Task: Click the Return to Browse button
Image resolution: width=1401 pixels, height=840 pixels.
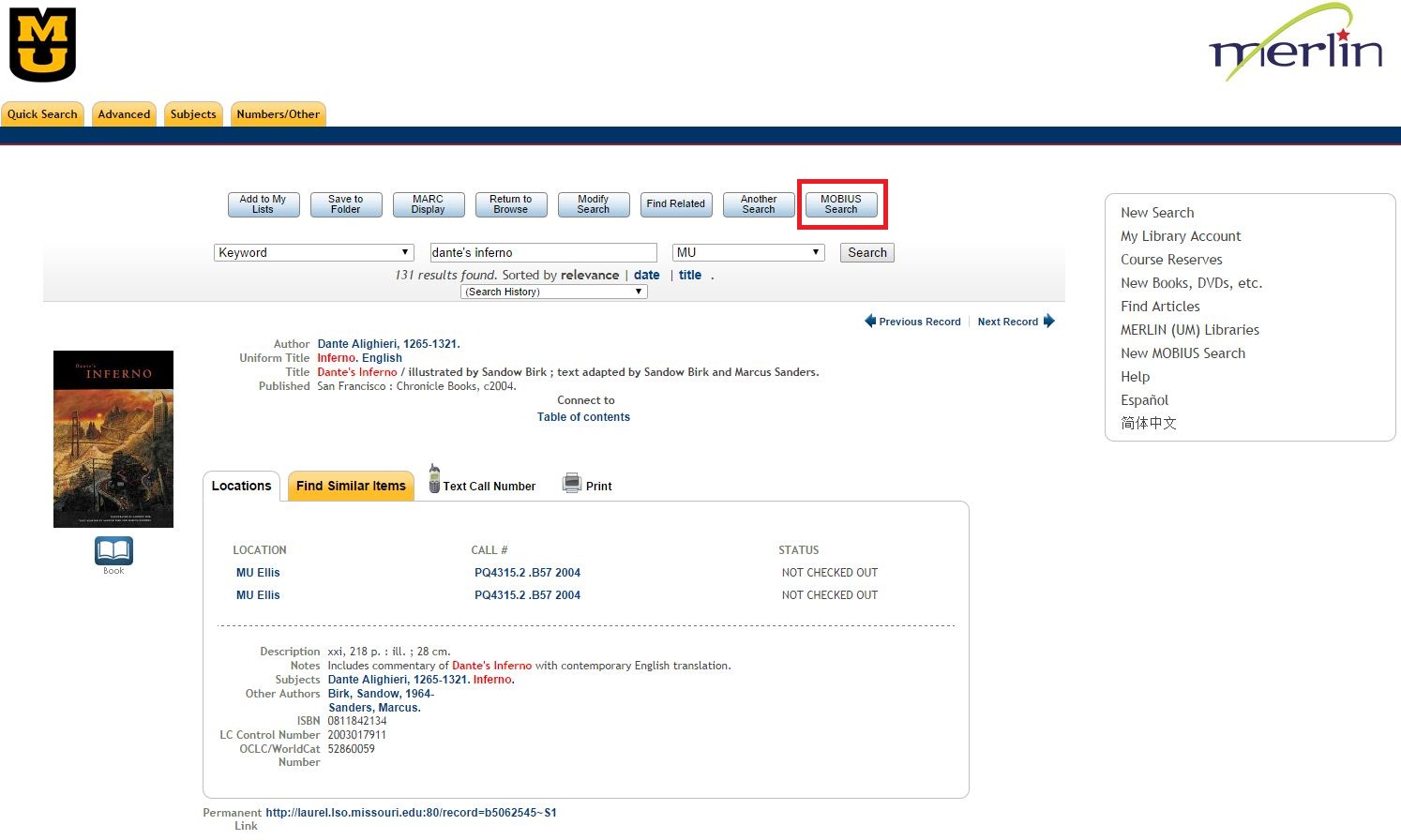Action: coord(511,204)
